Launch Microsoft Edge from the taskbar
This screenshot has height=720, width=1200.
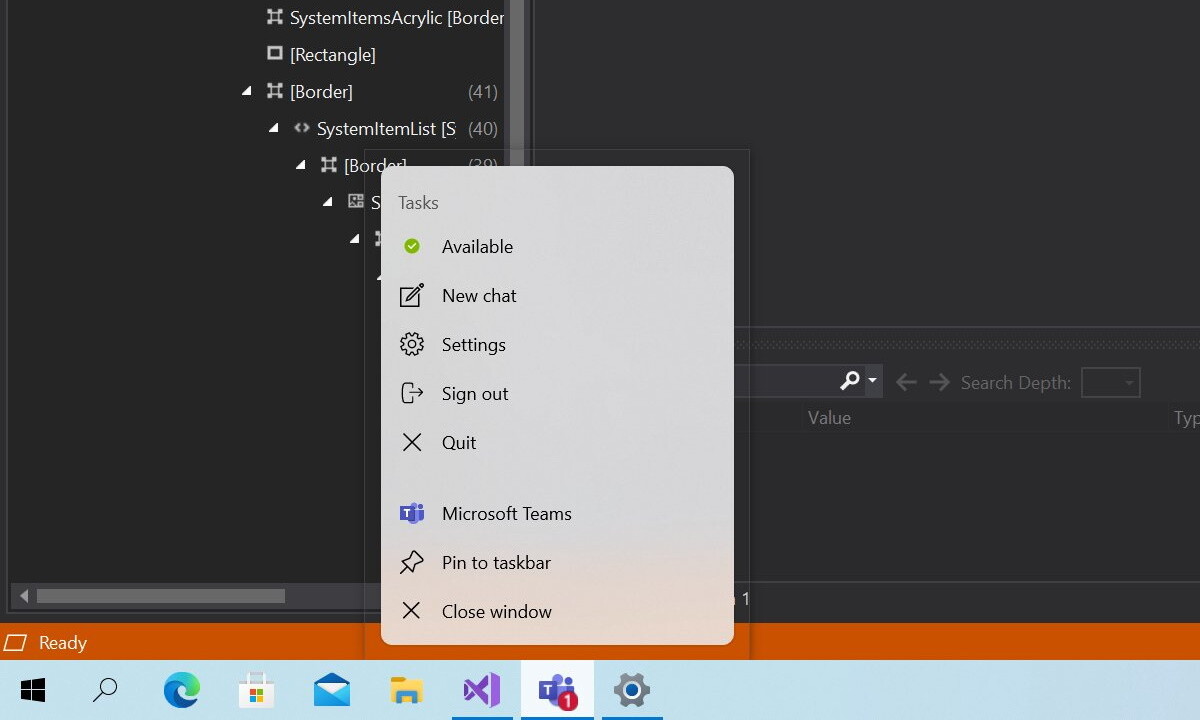point(181,690)
